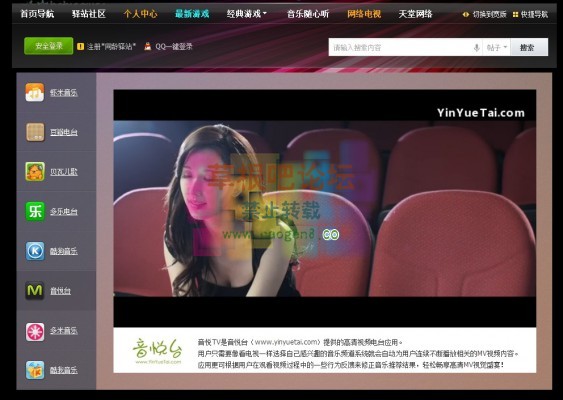Open the 帖子 search type dropdown

coord(497,47)
